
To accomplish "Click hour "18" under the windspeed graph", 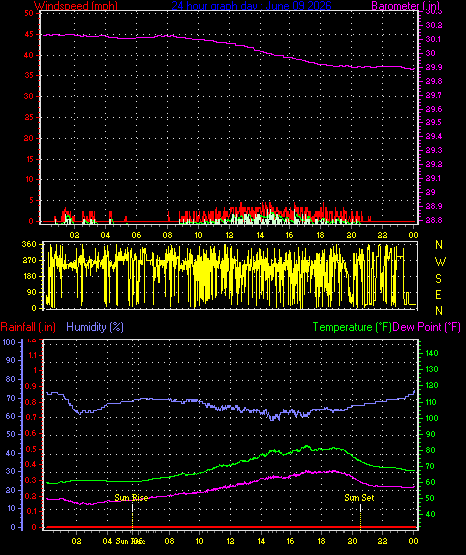I will pos(320,235).
